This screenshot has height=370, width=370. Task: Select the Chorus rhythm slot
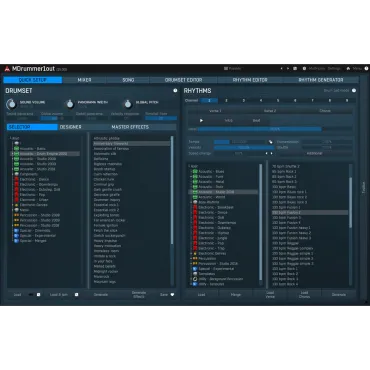(325, 111)
